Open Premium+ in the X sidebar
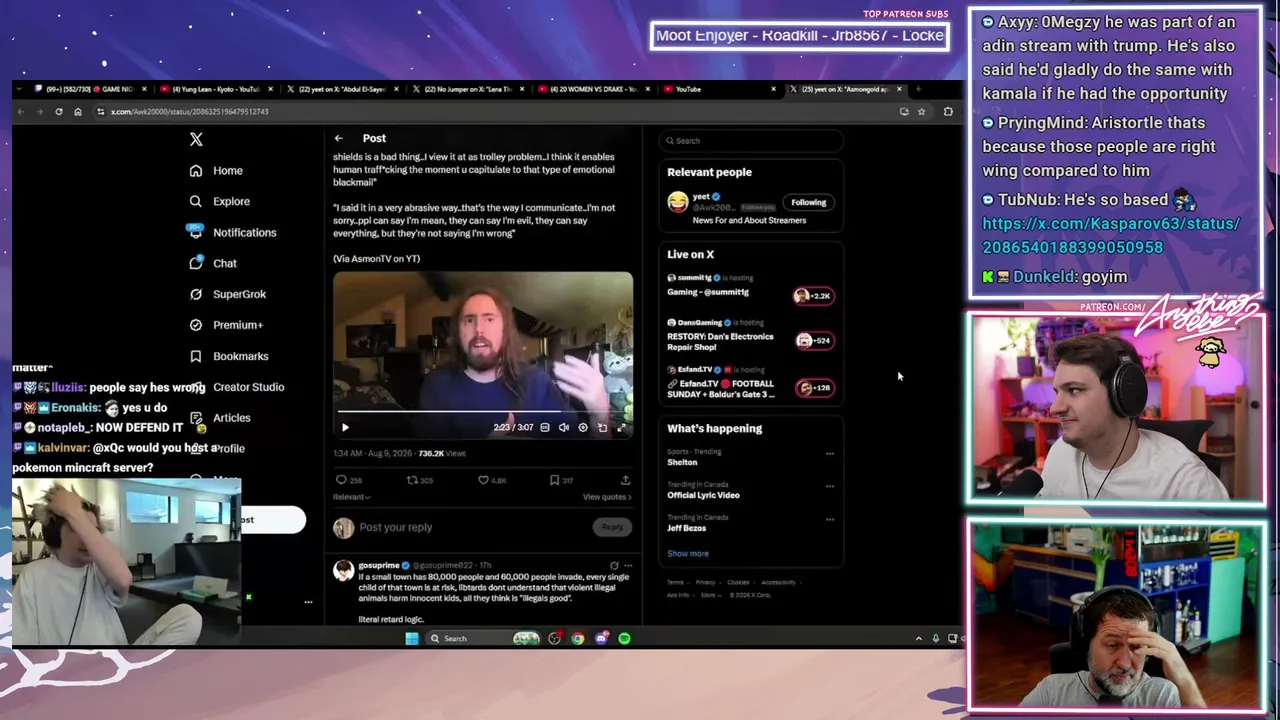 pos(226,325)
